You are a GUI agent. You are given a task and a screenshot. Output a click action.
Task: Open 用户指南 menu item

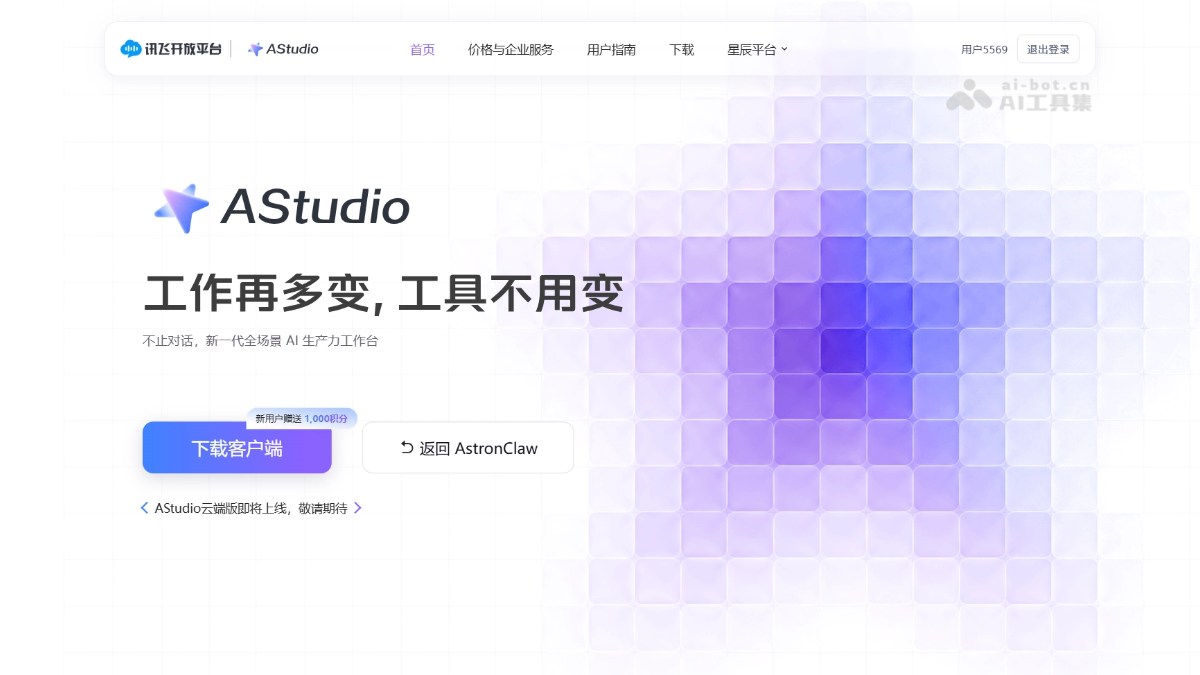(611, 49)
